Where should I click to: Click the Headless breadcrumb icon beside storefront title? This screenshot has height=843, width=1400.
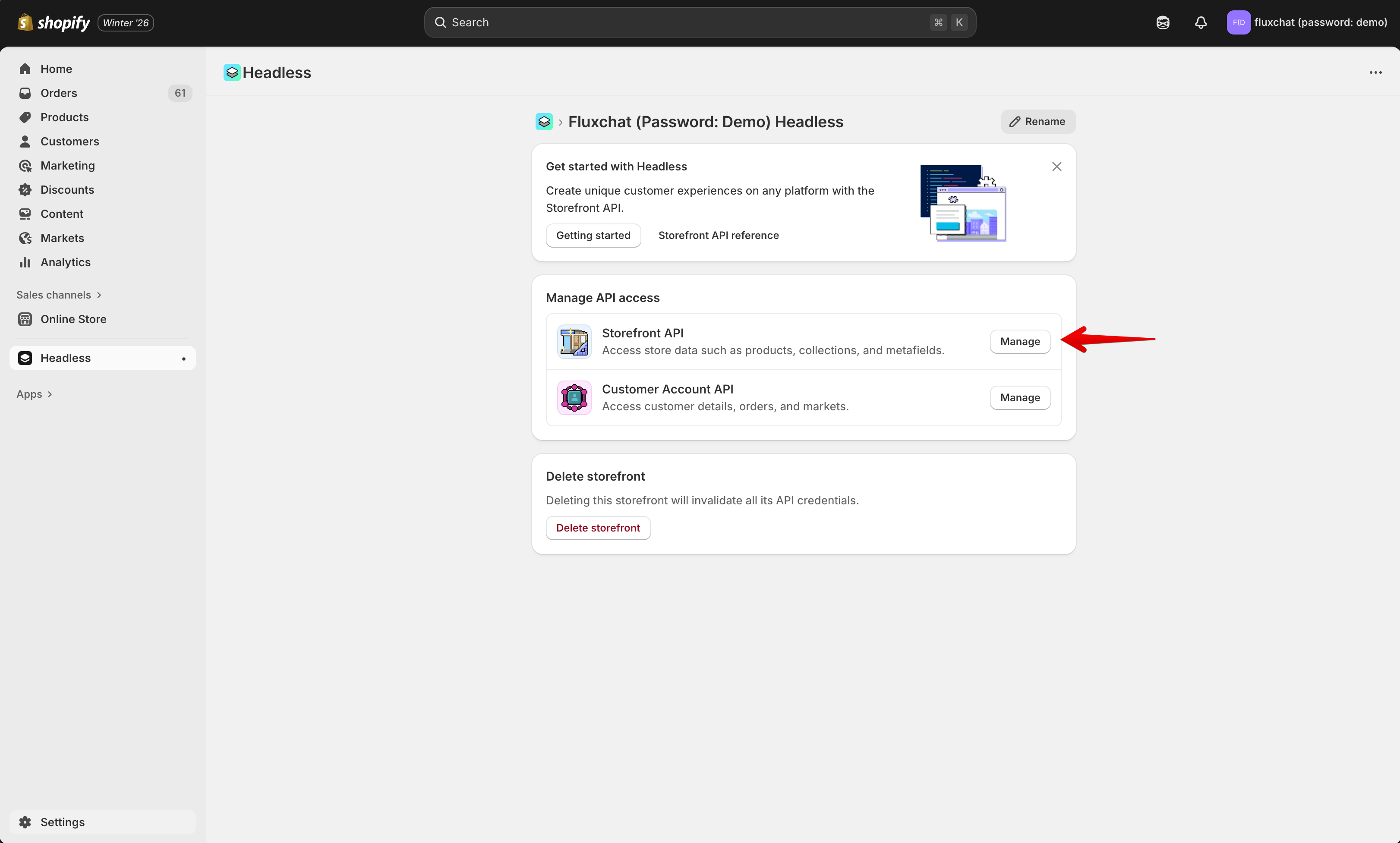544,122
